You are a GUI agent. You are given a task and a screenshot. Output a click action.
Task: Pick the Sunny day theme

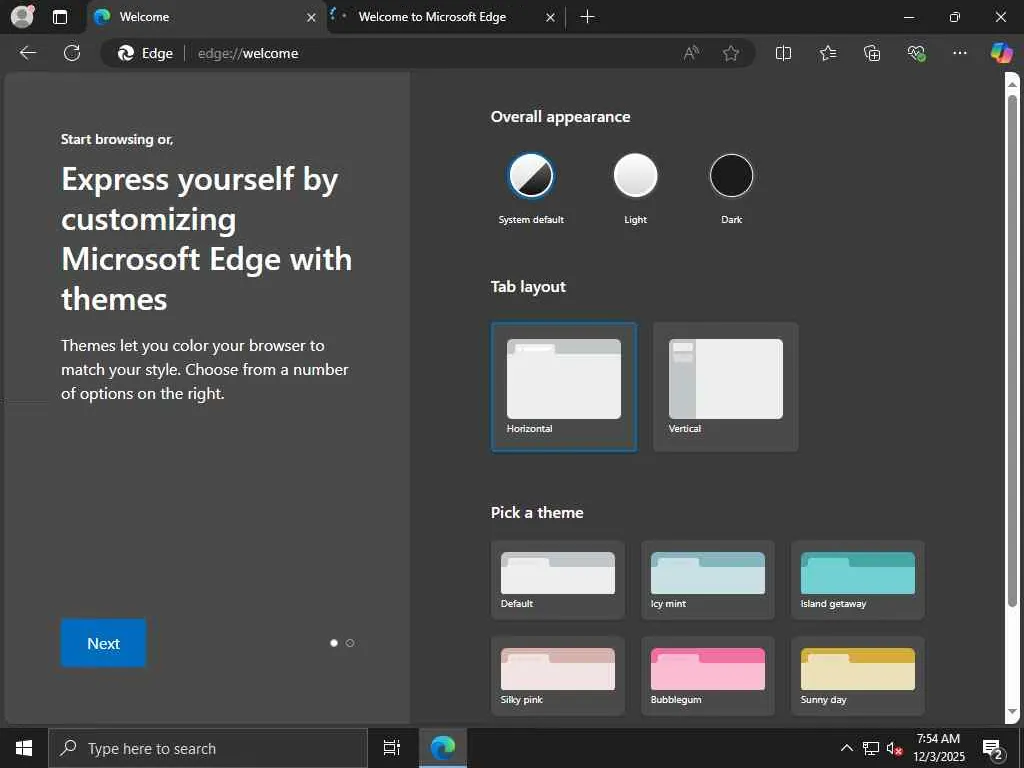pyautogui.click(x=857, y=676)
